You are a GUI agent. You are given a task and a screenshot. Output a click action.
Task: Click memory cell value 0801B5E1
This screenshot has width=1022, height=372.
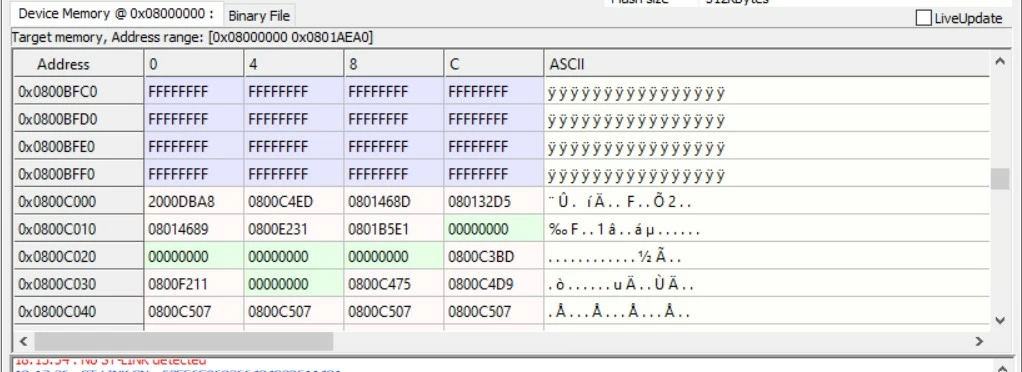click(394, 229)
